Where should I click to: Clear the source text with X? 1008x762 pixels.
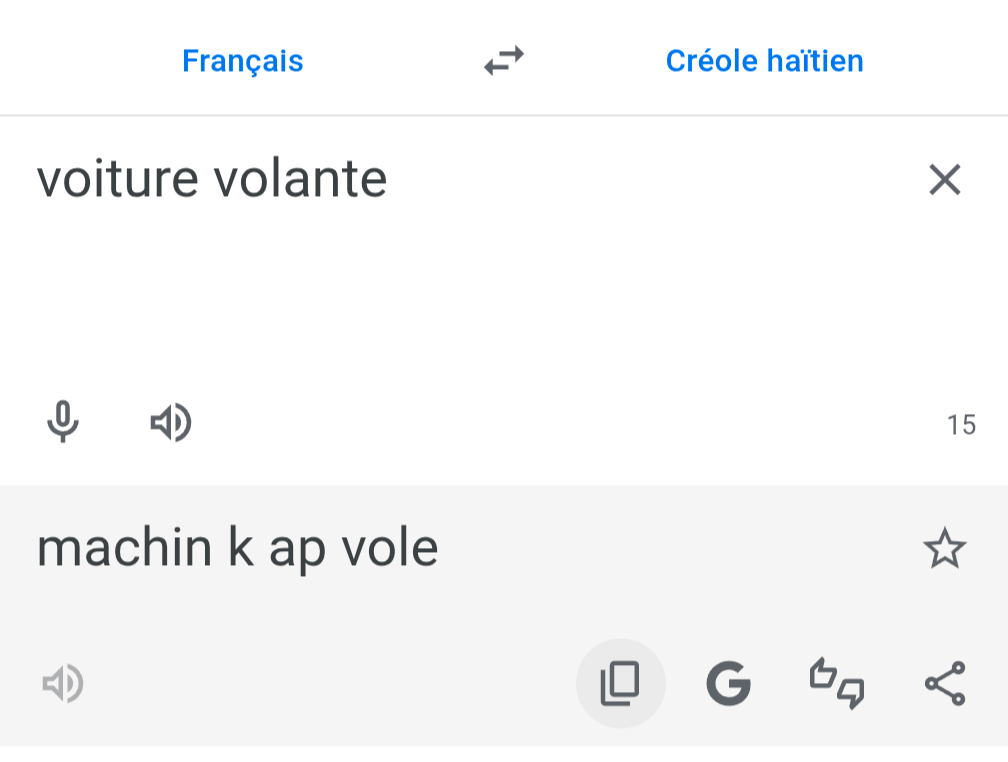(x=944, y=180)
